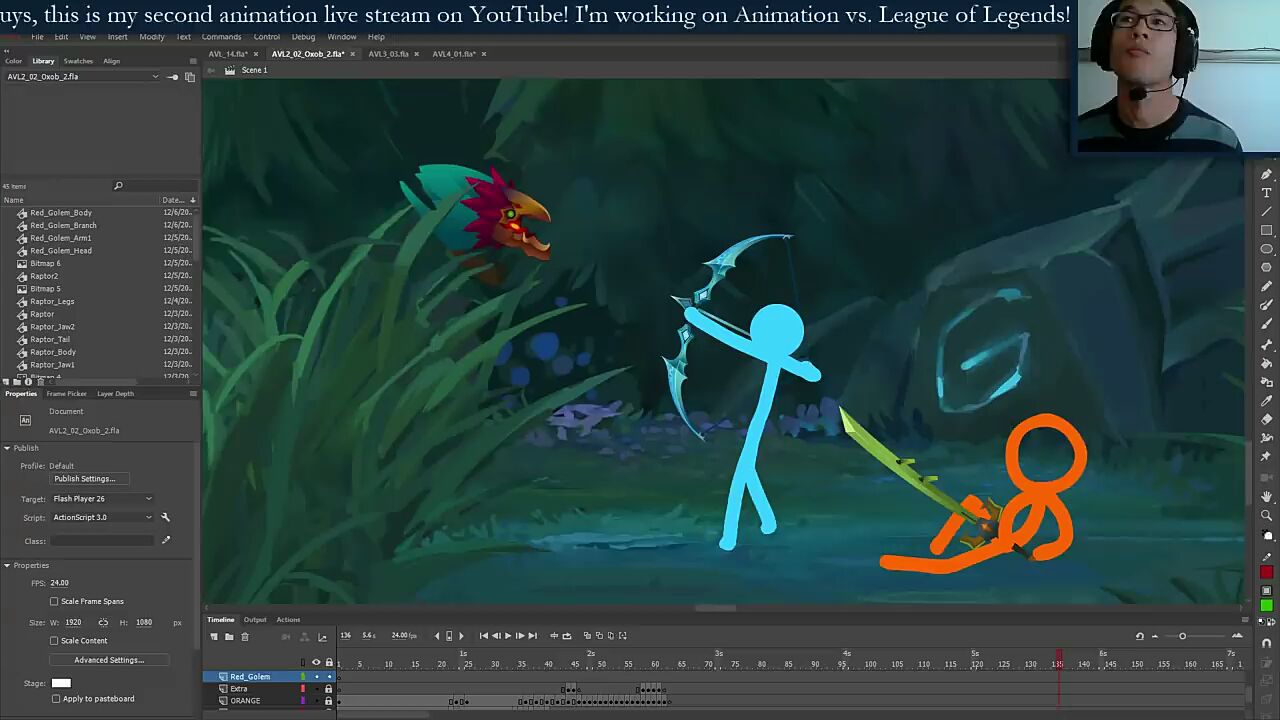Select the Red_Golem_Head library item
The height and width of the screenshot is (720, 1280).
[x=61, y=250]
